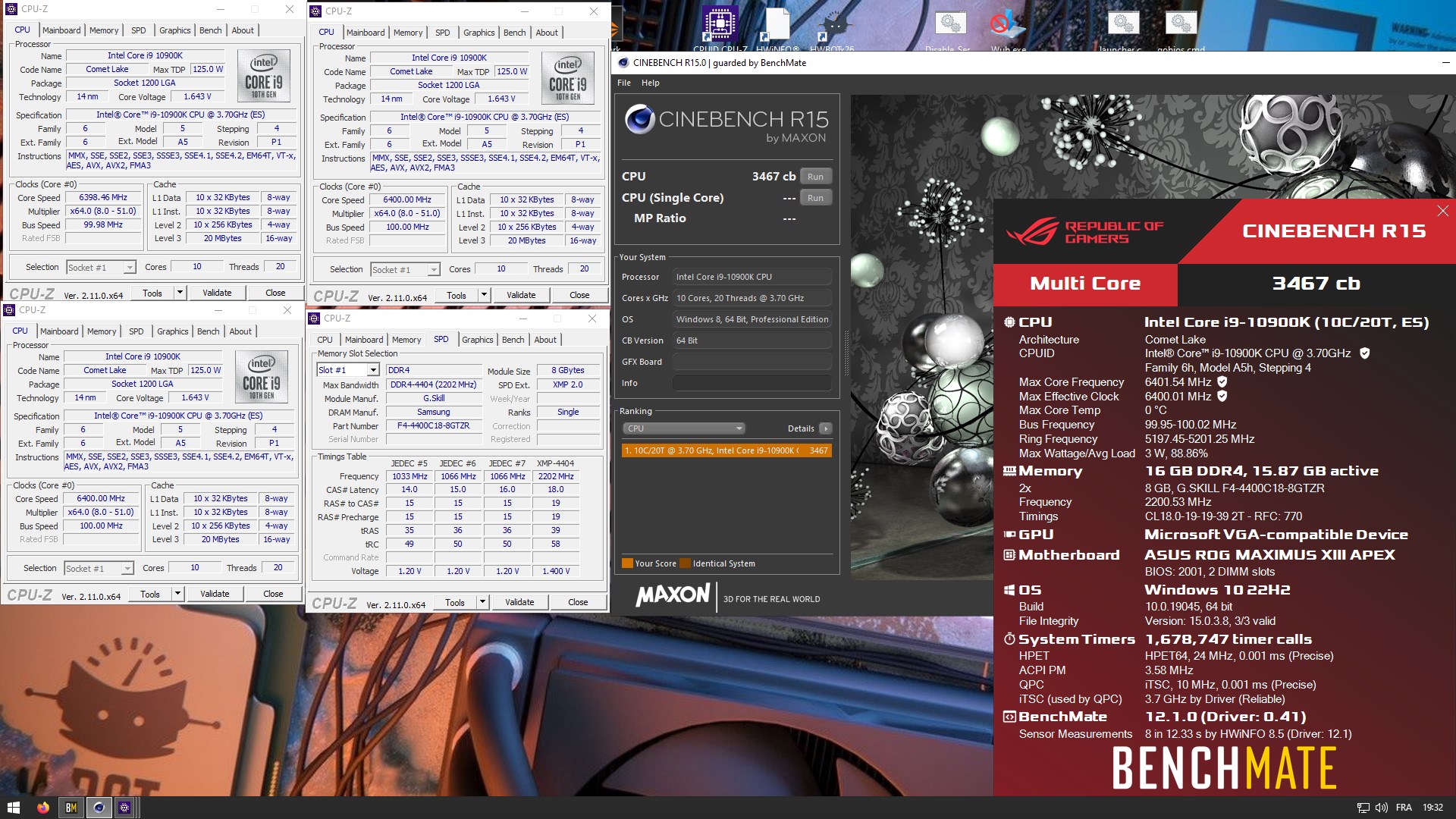Click Validate in the CPU-Z SPD window

coord(519,602)
